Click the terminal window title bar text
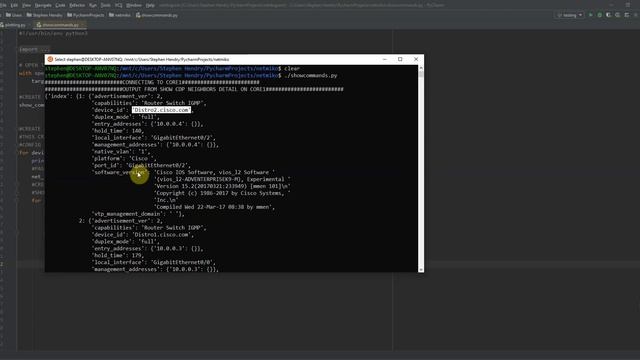Image resolution: width=640 pixels, height=360 pixels. (142, 59)
